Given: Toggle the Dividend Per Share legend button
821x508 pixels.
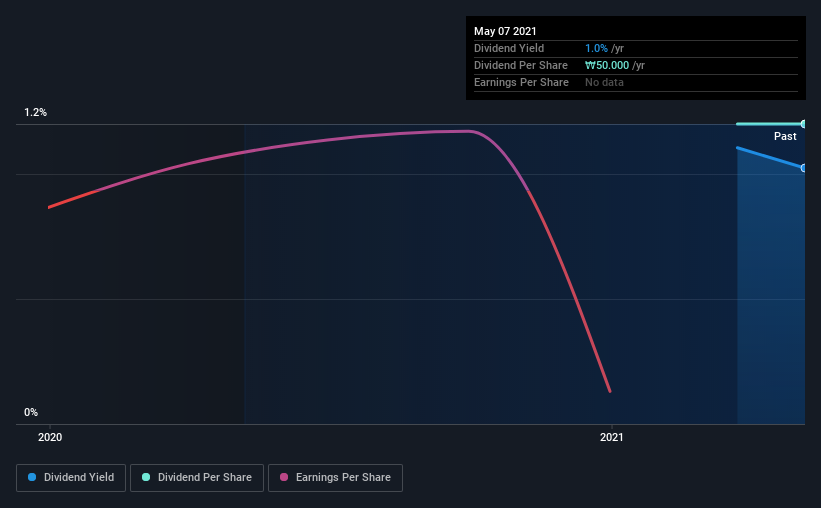Looking at the screenshot, I should click(x=197, y=478).
